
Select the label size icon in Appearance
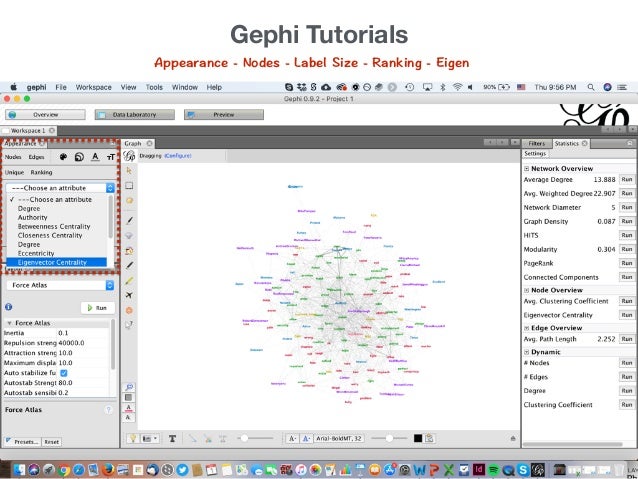(111, 157)
